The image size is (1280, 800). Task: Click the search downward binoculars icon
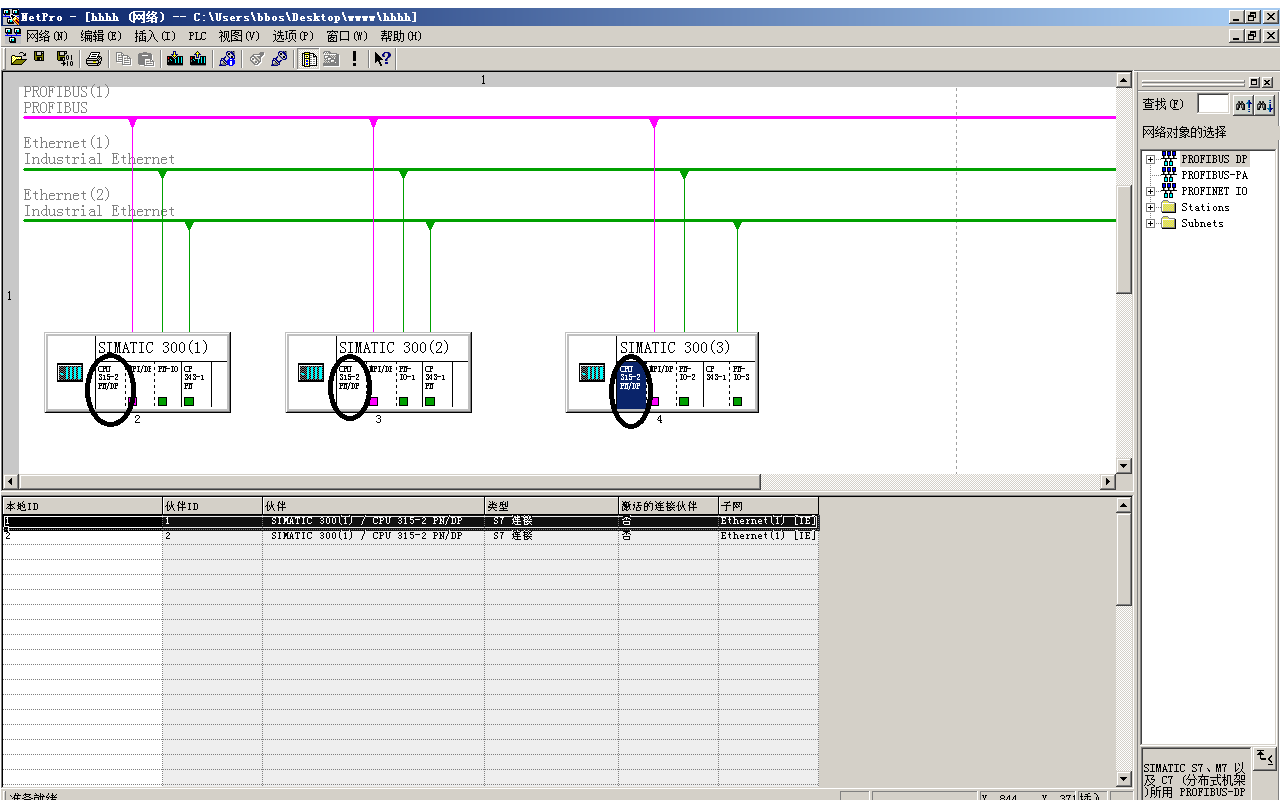(x=1265, y=104)
